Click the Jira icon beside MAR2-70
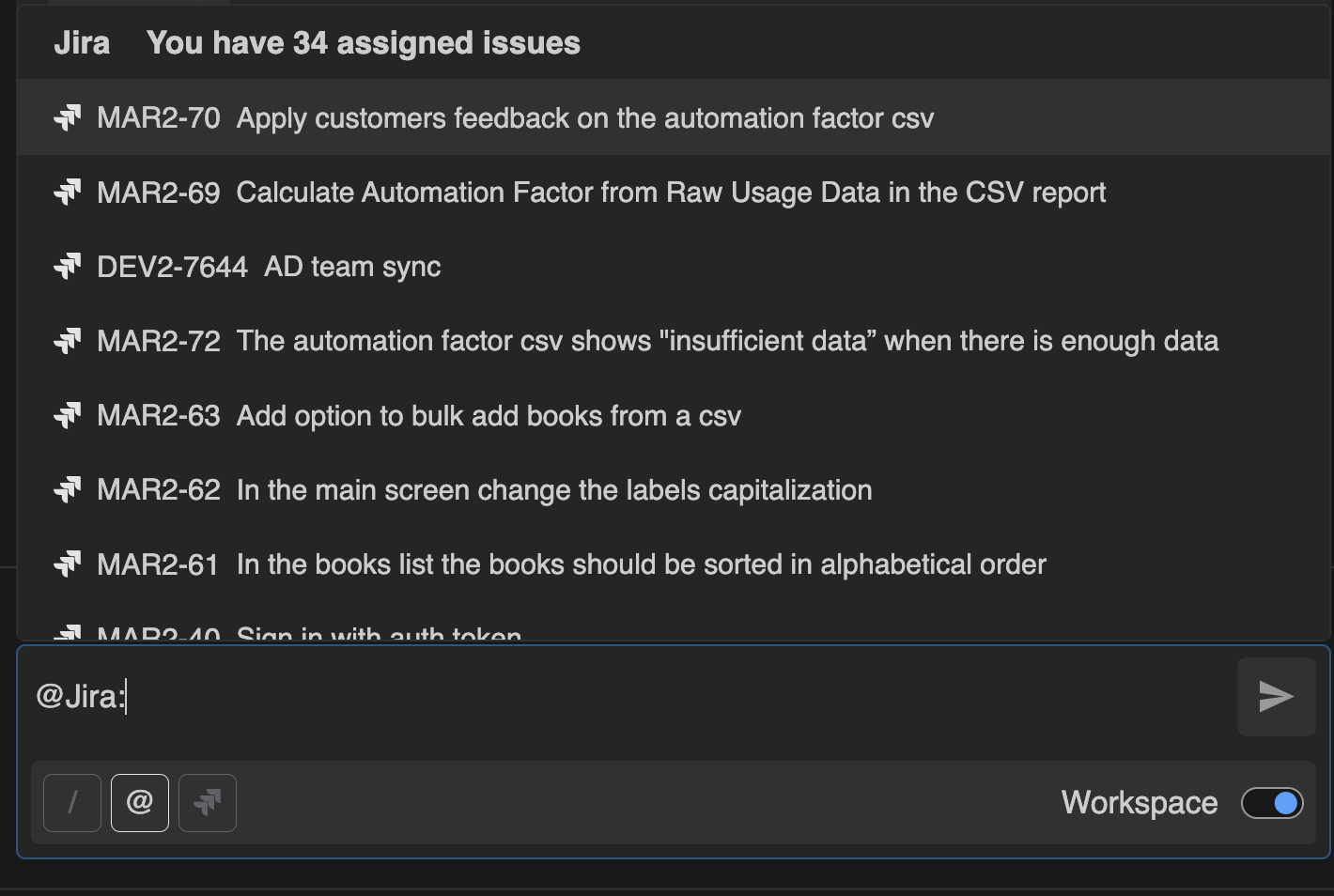 [68, 118]
